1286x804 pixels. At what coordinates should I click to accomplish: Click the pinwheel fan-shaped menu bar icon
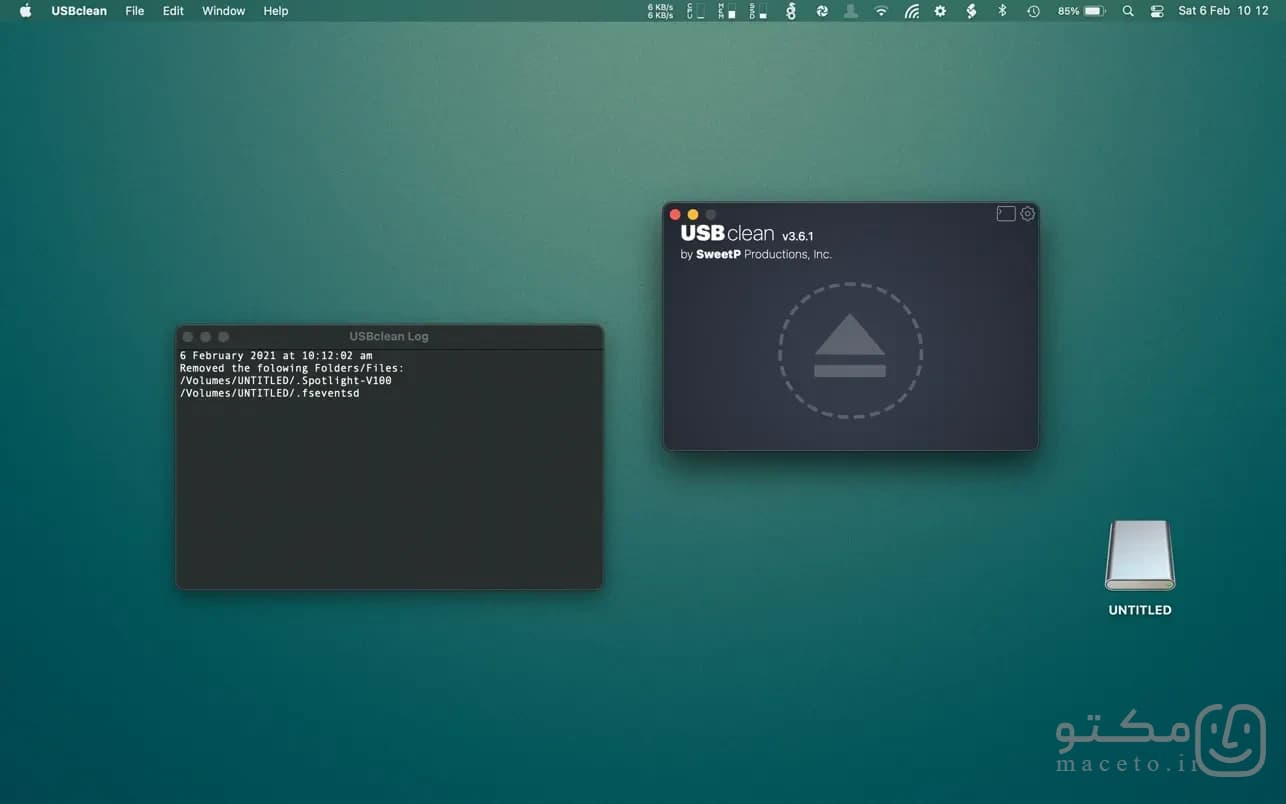point(822,11)
